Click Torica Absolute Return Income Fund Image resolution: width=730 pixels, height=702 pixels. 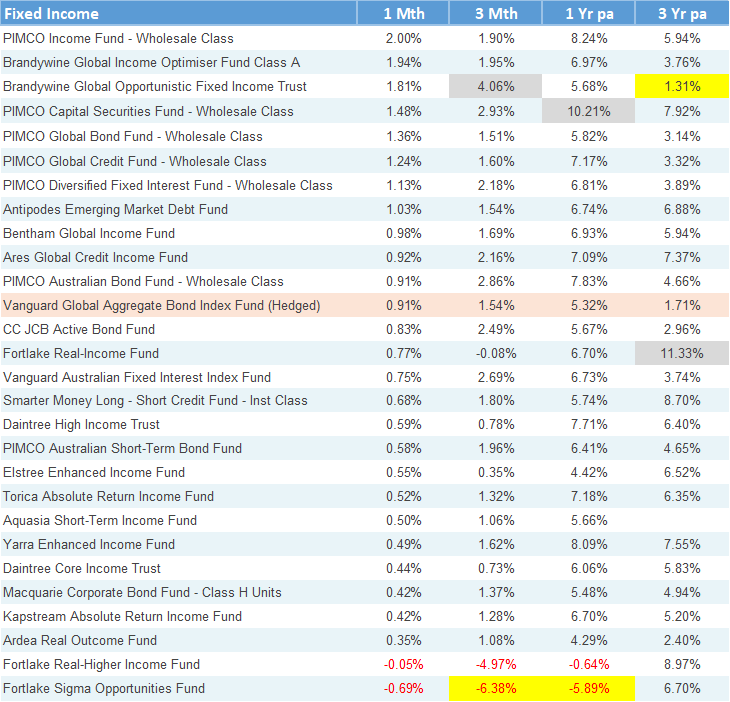pos(108,496)
